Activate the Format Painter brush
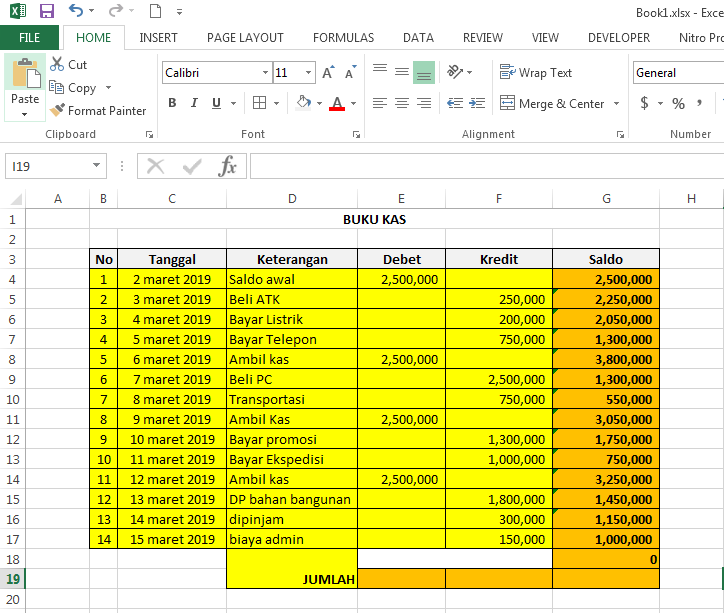724x613 pixels. pyautogui.click(x=97, y=111)
